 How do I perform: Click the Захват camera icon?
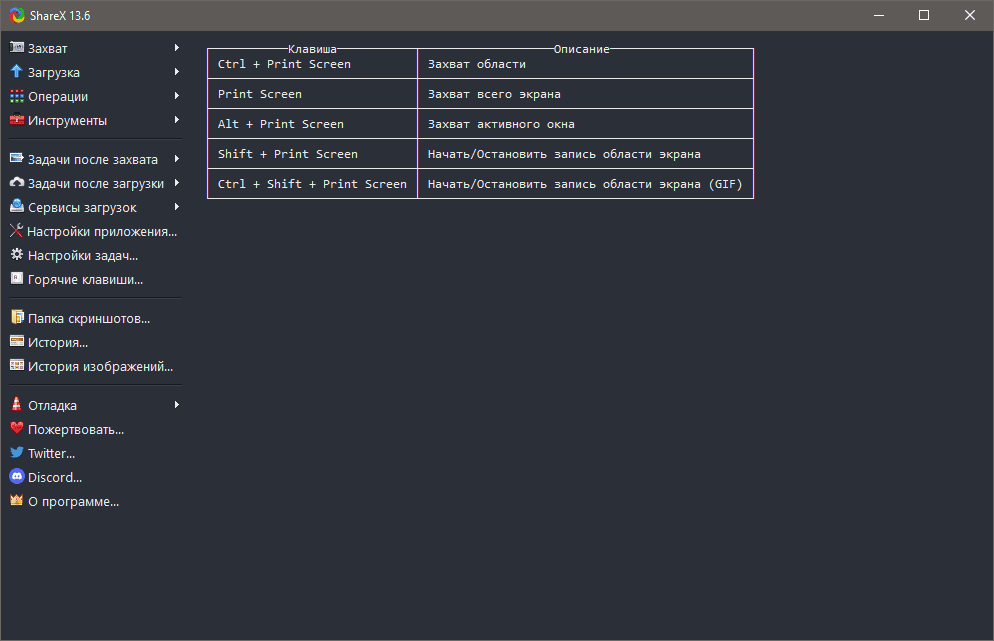click(x=17, y=48)
